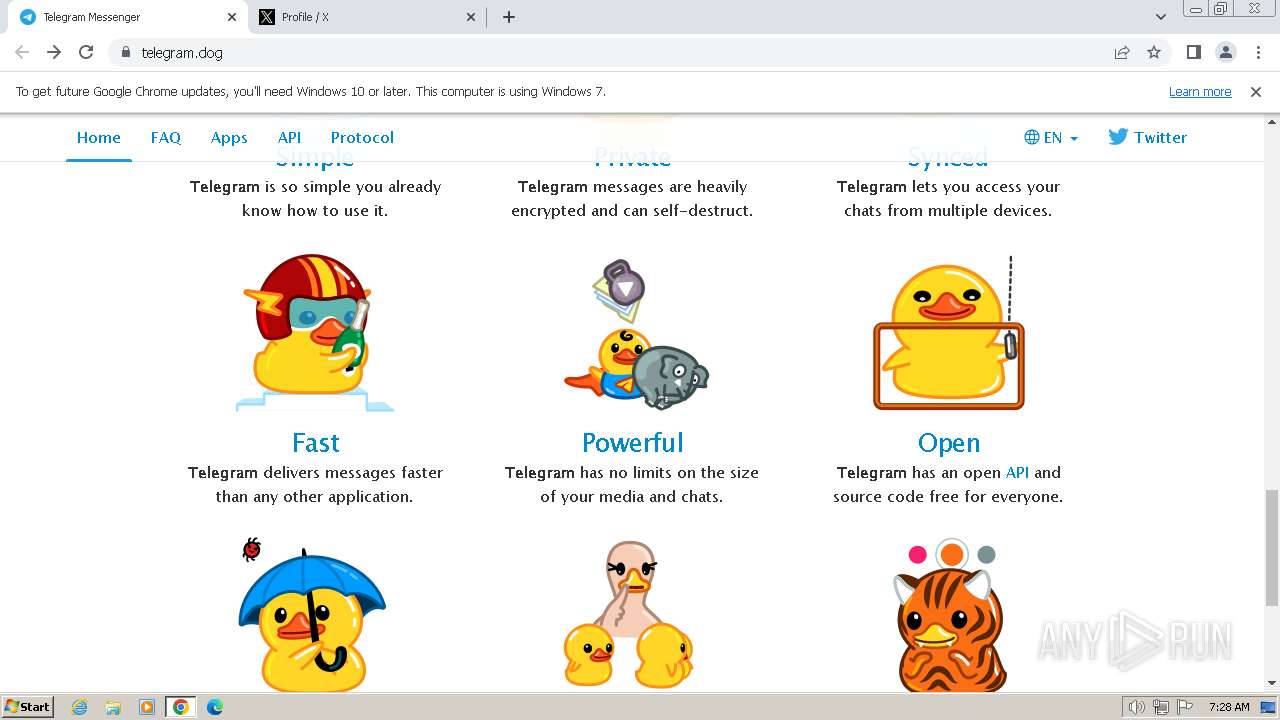Click the browser back arrow

(22, 52)
